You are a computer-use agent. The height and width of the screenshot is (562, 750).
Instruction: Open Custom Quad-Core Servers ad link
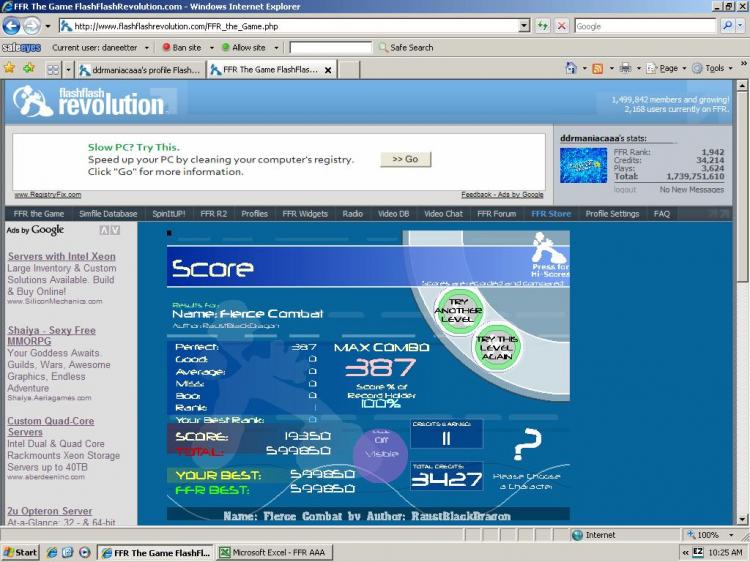pos(51,426)
